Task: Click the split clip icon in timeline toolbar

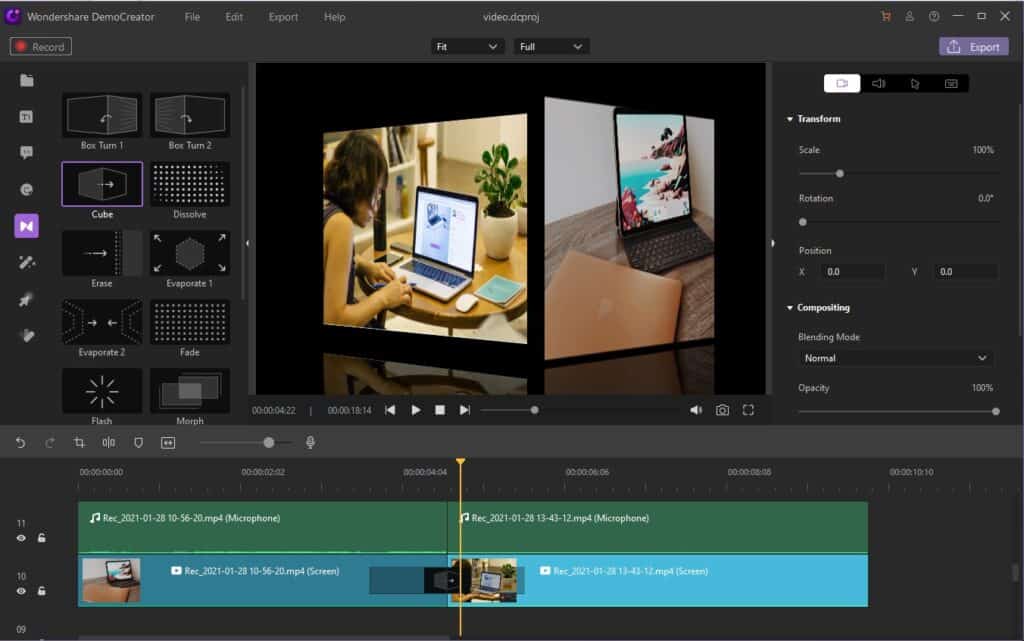Action: tap(108, 442)
